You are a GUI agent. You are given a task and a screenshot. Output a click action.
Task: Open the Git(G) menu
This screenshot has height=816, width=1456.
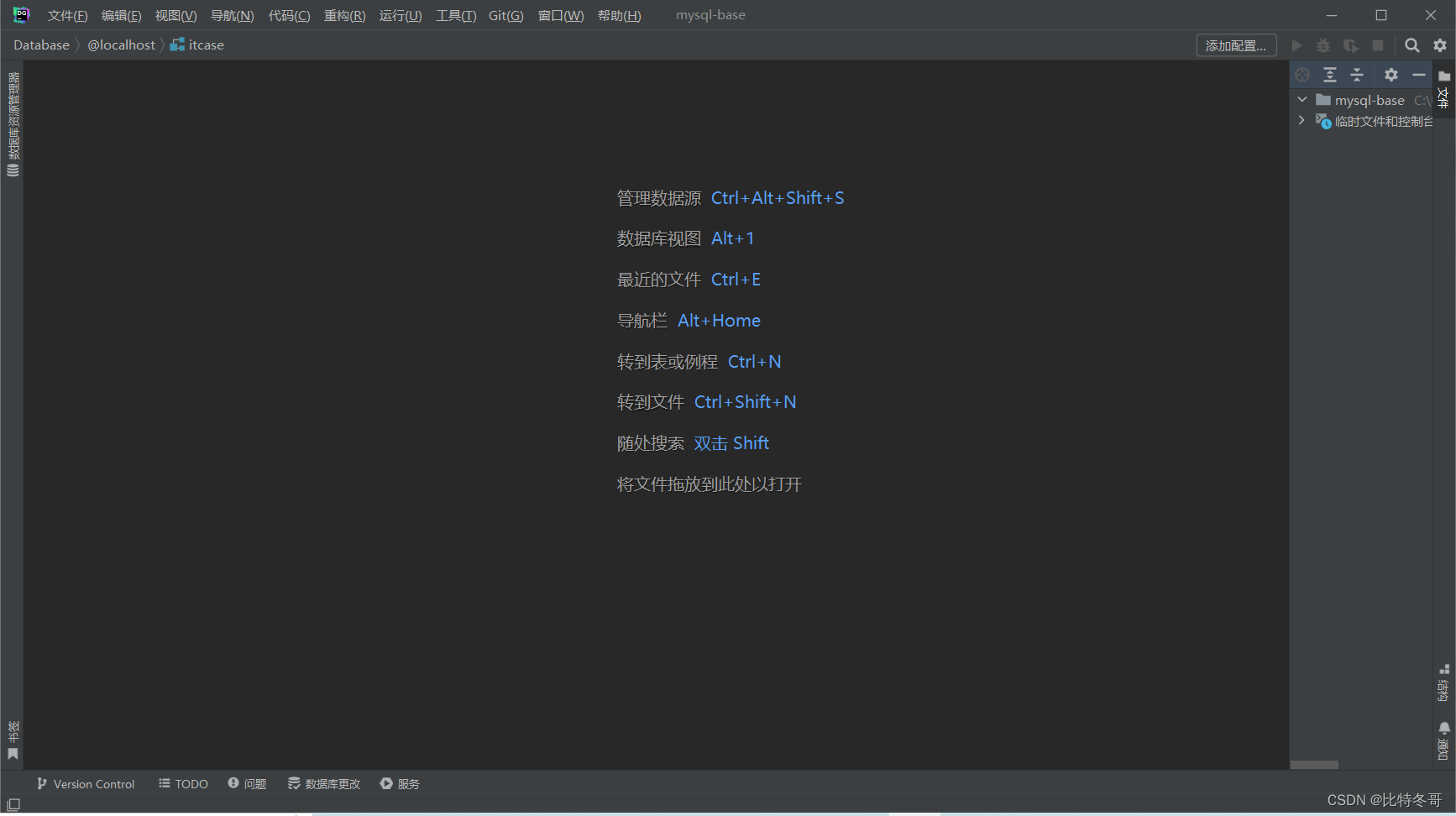[505, 16]
